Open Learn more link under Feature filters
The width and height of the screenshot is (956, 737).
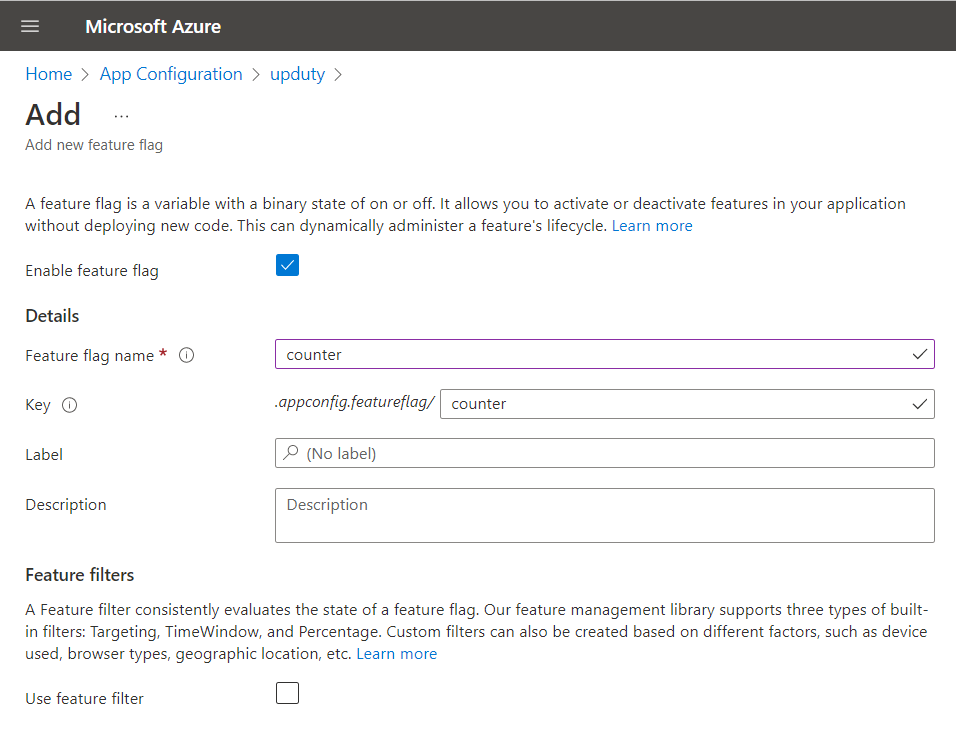(x=396, y=654)
